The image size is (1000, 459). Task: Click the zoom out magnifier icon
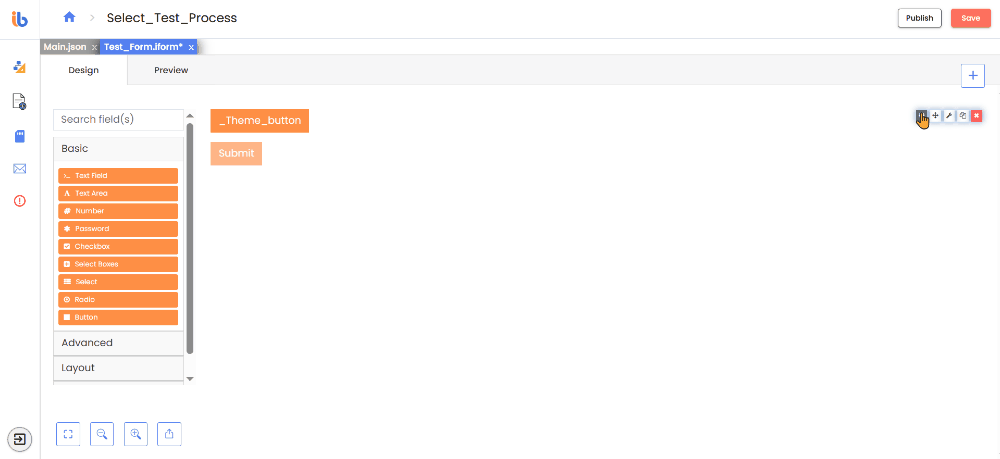click(x=102, y=434)
